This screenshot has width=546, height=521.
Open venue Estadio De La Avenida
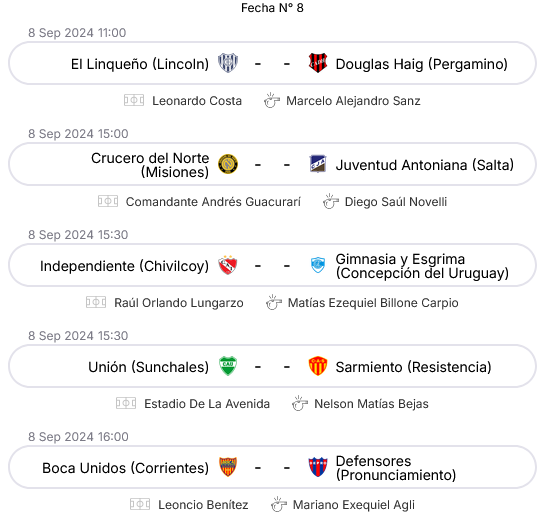[x=207, y=404]
